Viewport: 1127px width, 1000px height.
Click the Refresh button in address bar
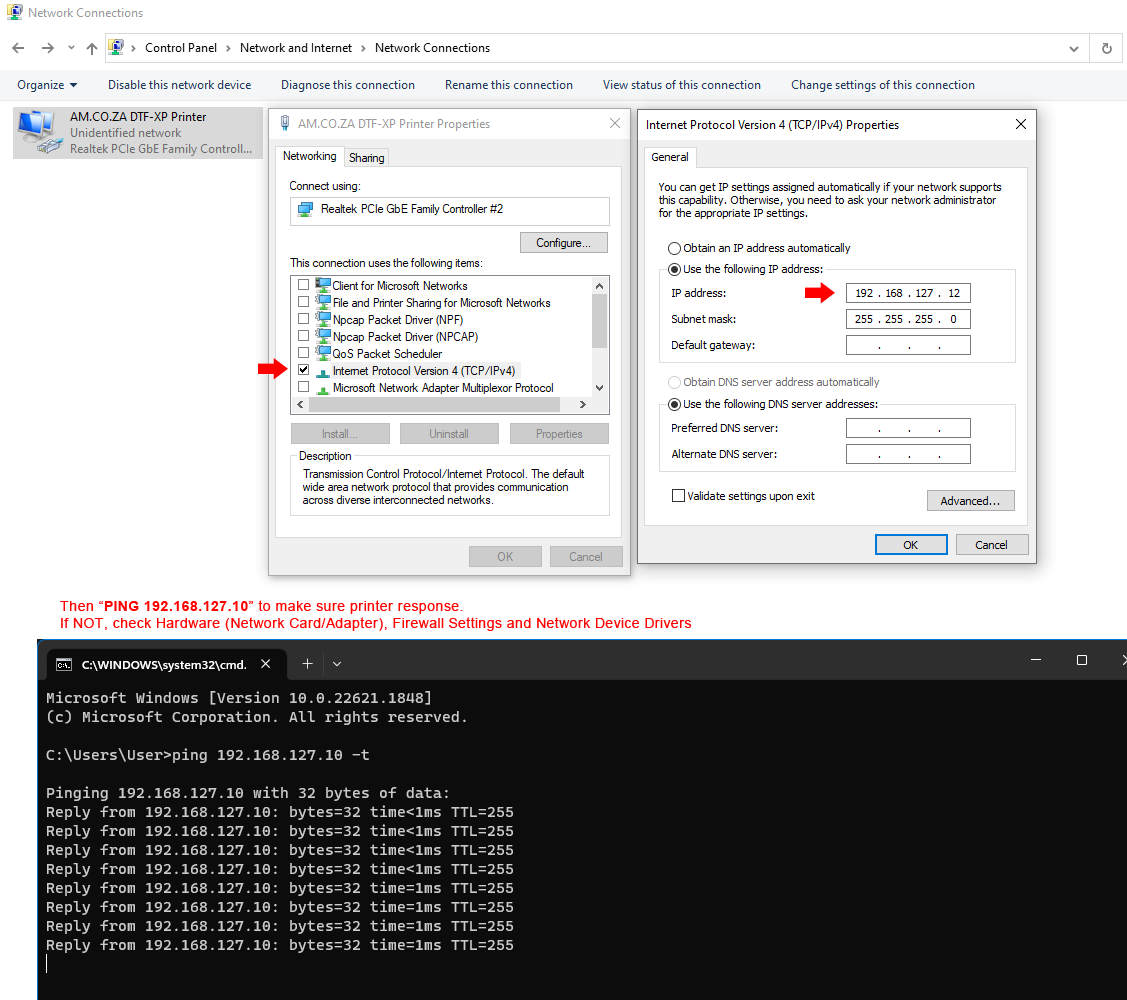(1106, 48)
